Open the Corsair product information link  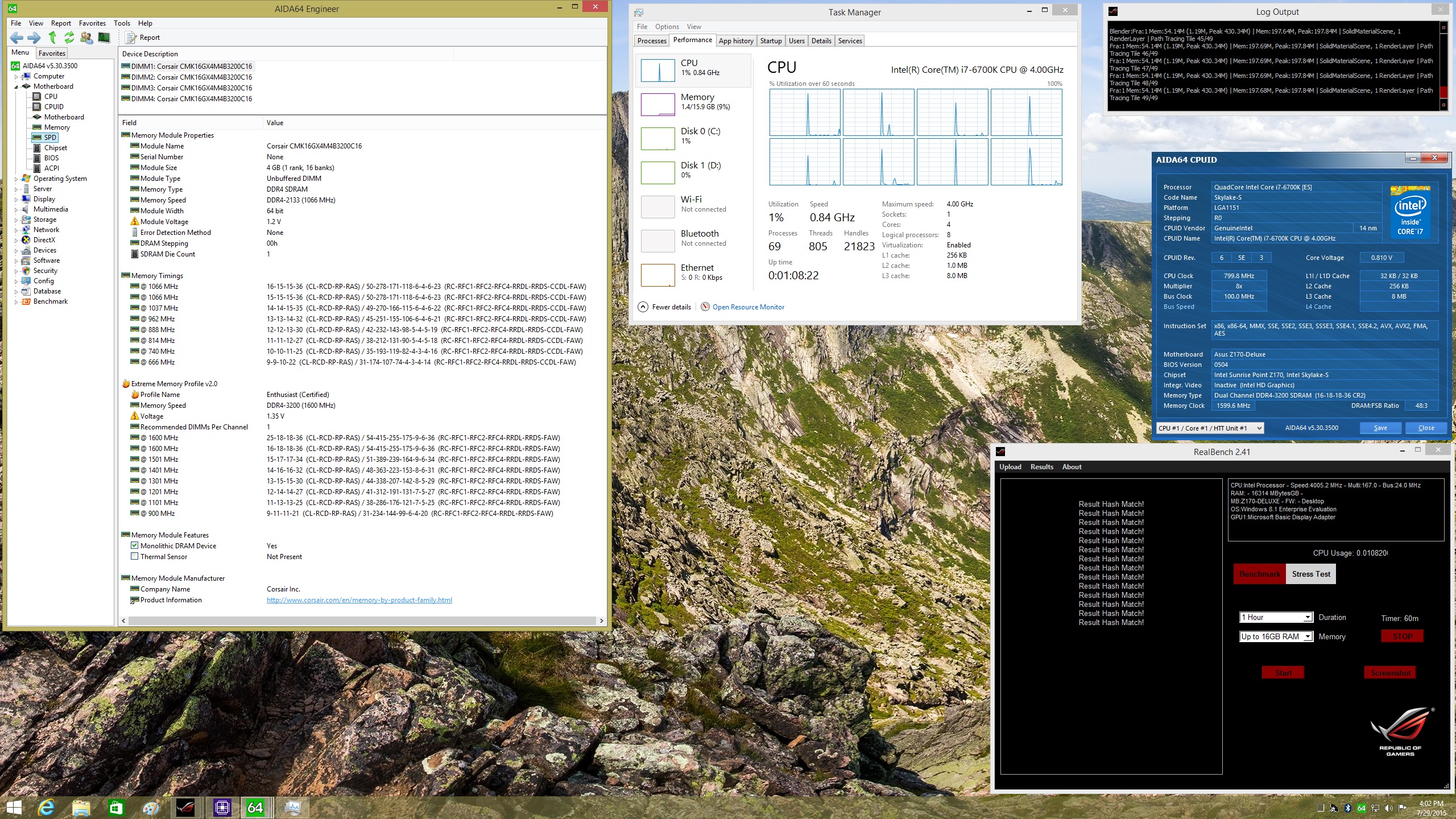point(359,600)
